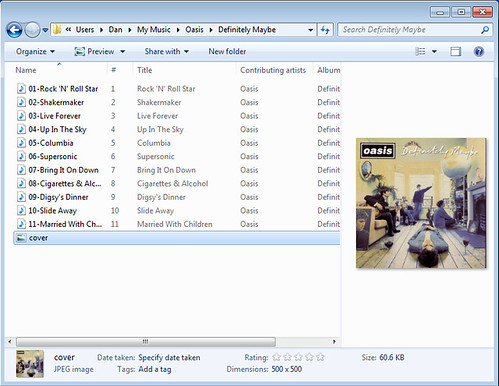
Task: Click Definitely Maybe in the breadcrumb
Action: tap(247, 30)
